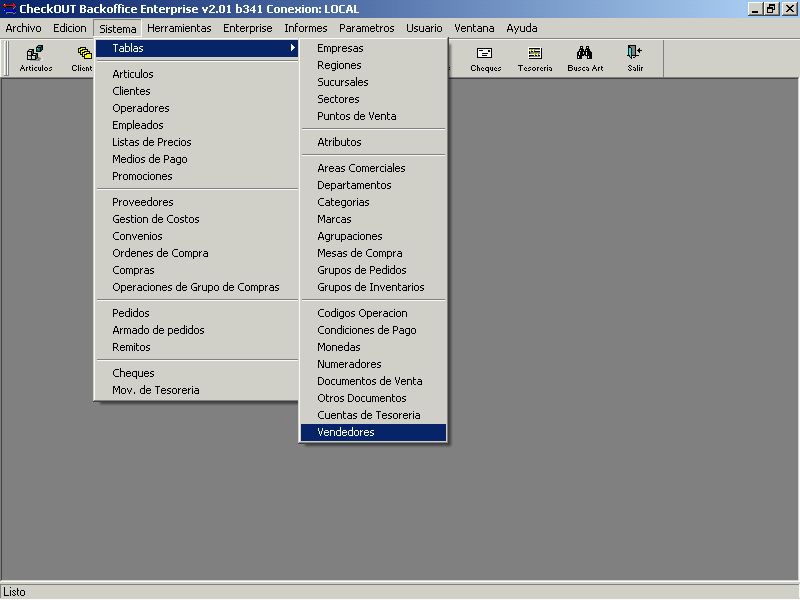Open the Archivo menu
The image size is (800, 600).
pyautogui.click(x=23, y=28)
